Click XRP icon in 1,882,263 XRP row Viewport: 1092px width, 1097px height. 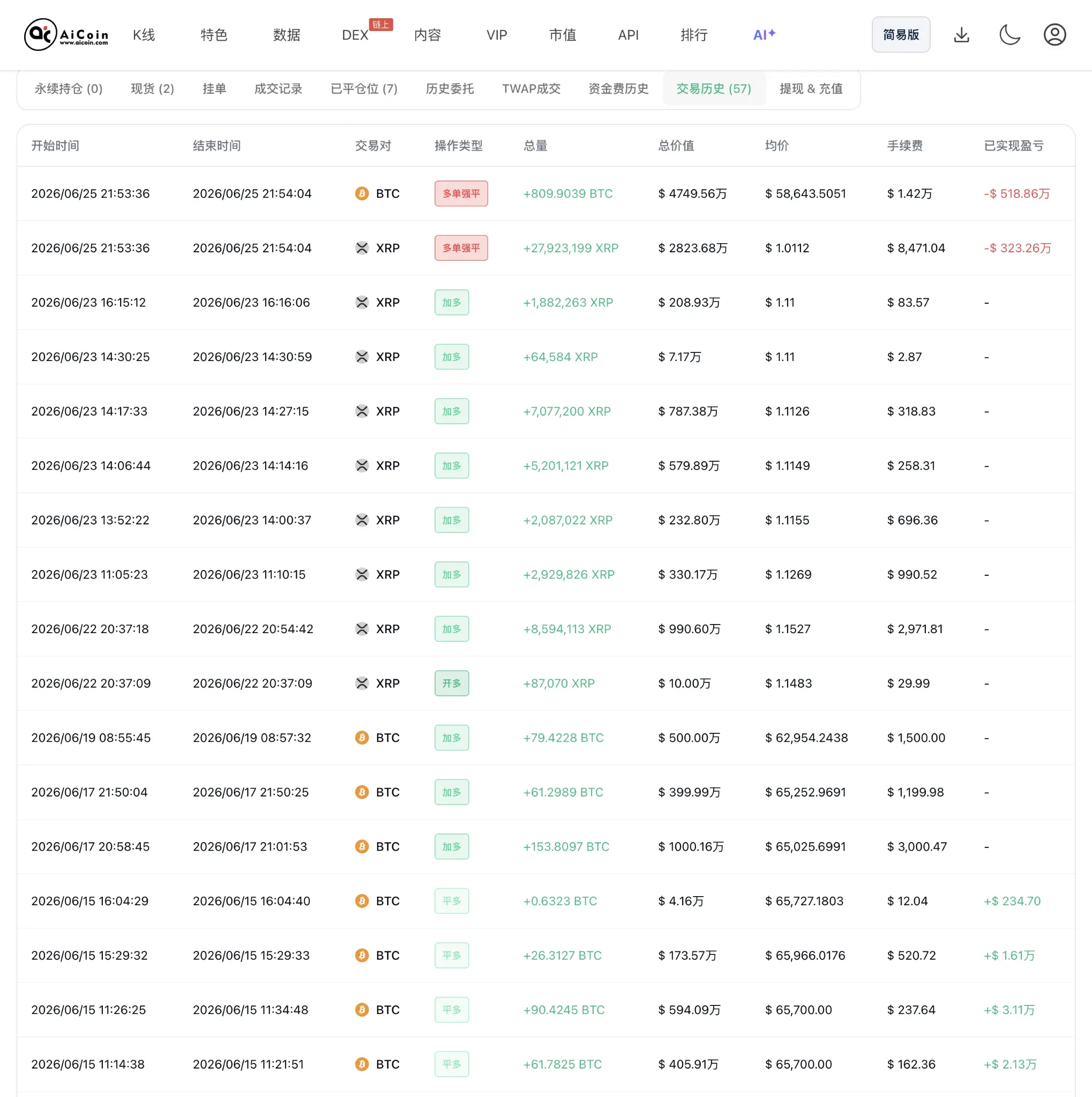tap(362, 303)
